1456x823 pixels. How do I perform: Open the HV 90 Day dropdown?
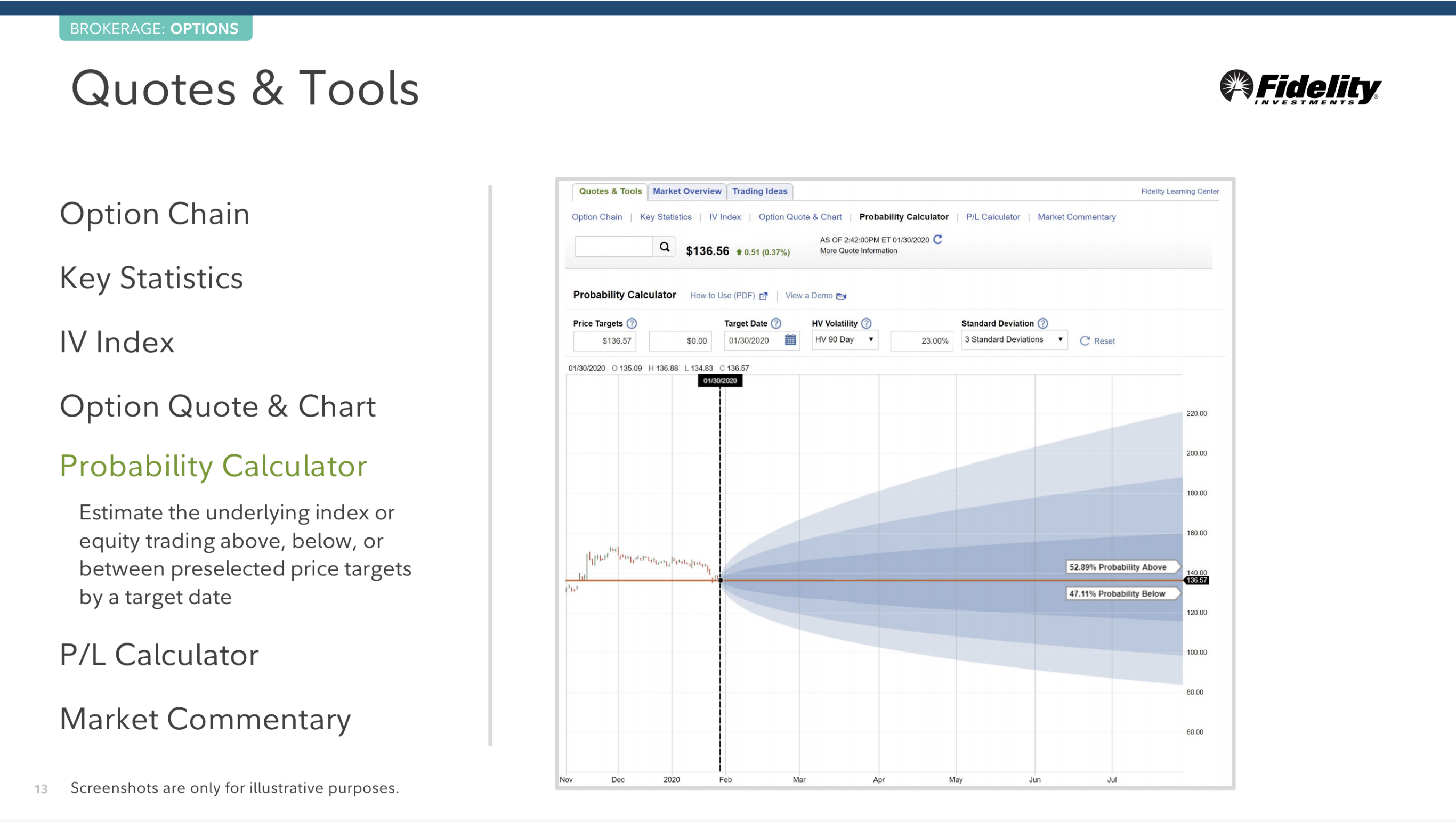(x=844, y=340)
